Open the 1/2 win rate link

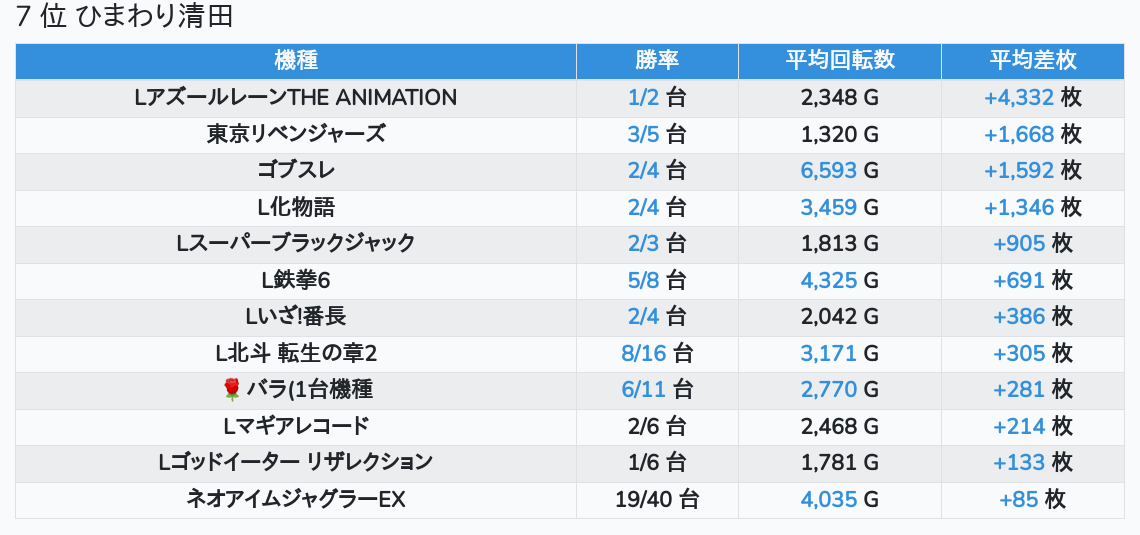(644, 98)
